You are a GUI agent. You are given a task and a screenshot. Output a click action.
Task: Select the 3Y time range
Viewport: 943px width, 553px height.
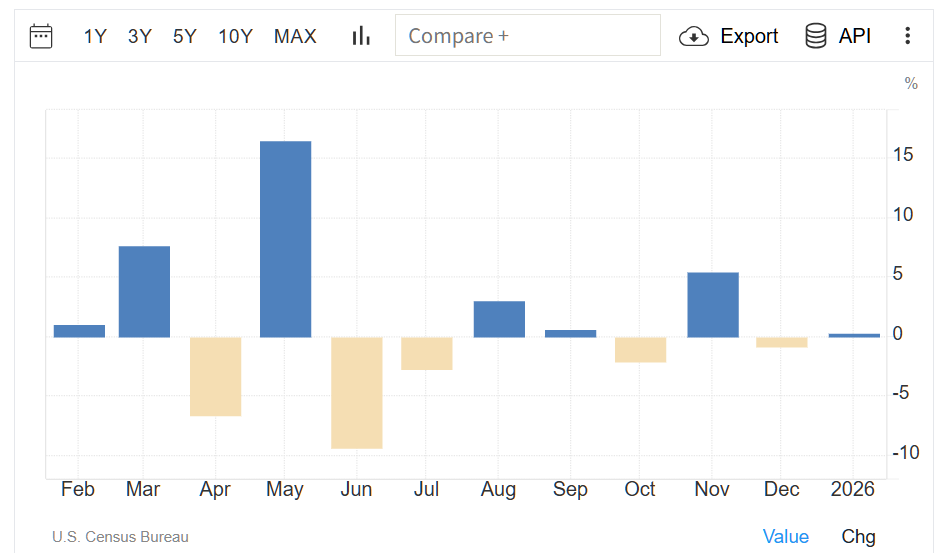coord(140,37)
